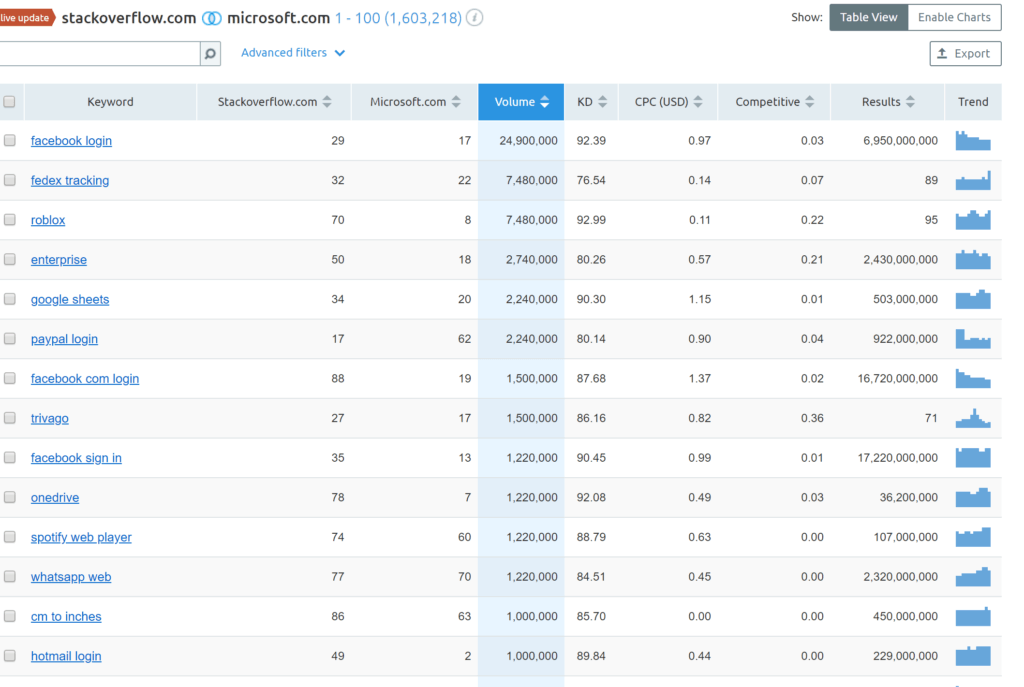The image size is (1024, 687).
Task: Check the facebook login row checkbox
Action: [9, 140]
